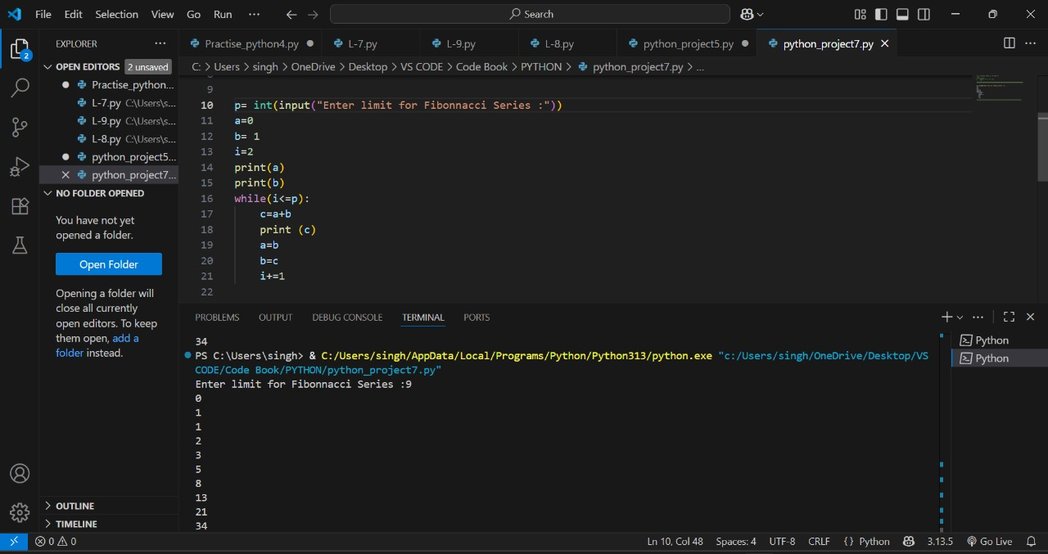Viewport: 1048px width, 554px height.
Task: Open the Explorer view in activity bar
Action: pos(19,49)
